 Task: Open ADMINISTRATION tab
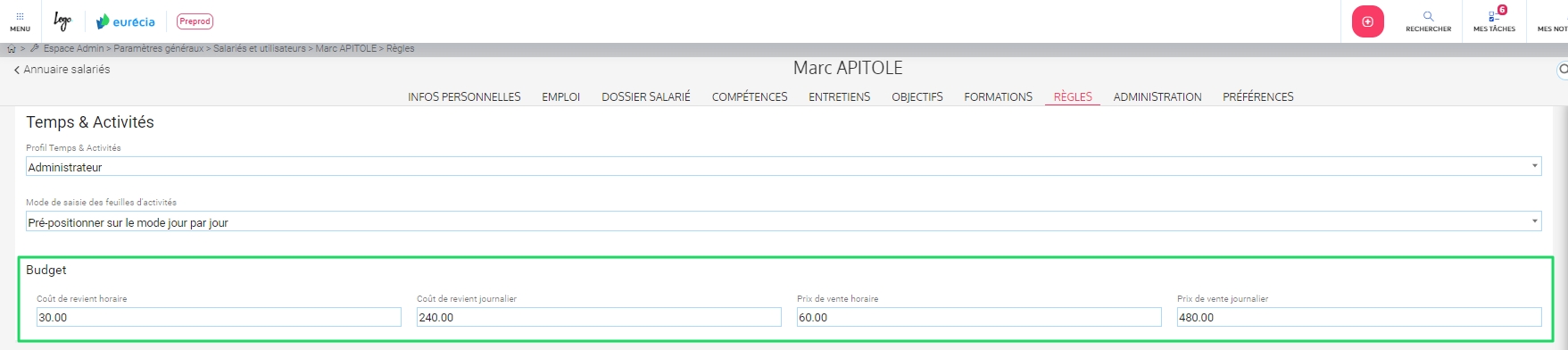(1157, 96)
